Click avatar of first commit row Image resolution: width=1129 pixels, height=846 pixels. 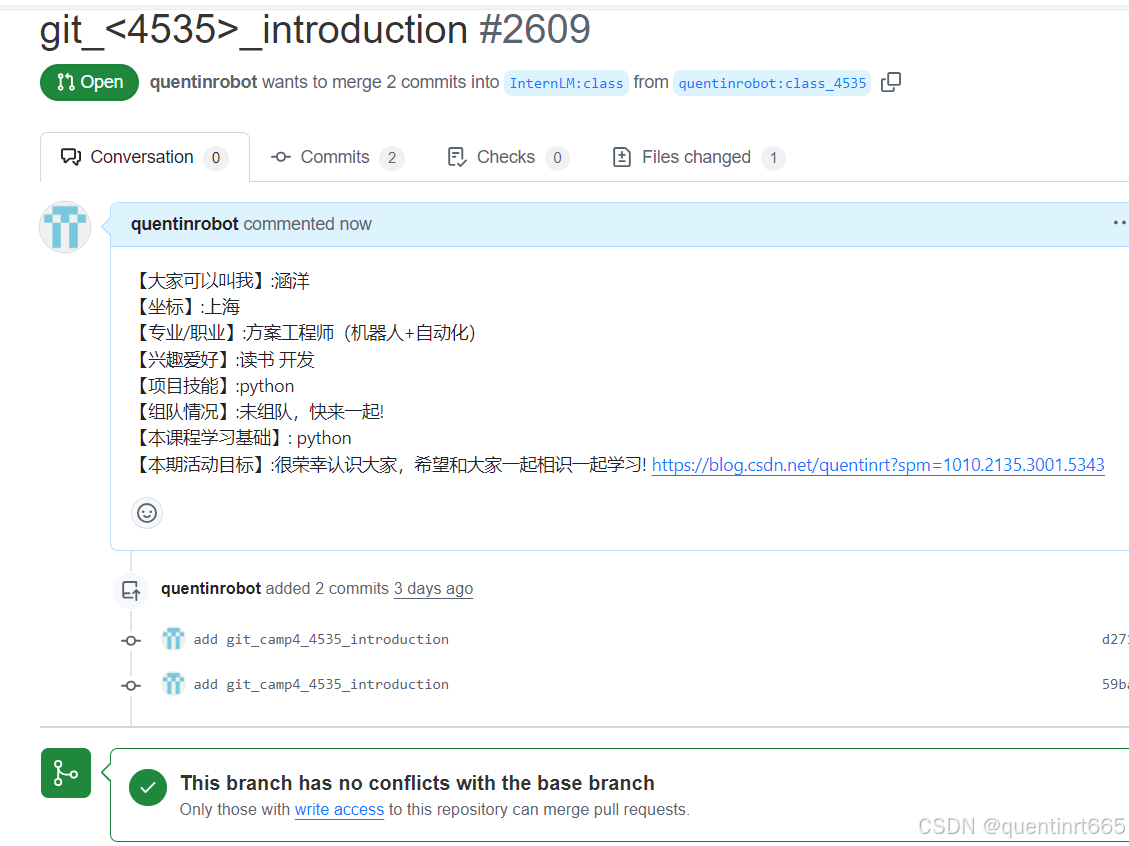(x=173, y=639)
